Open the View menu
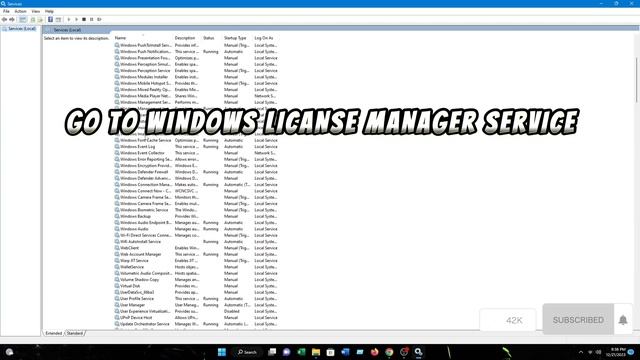The width and height of the screenshot is (640, 360). tap(36, 11)
